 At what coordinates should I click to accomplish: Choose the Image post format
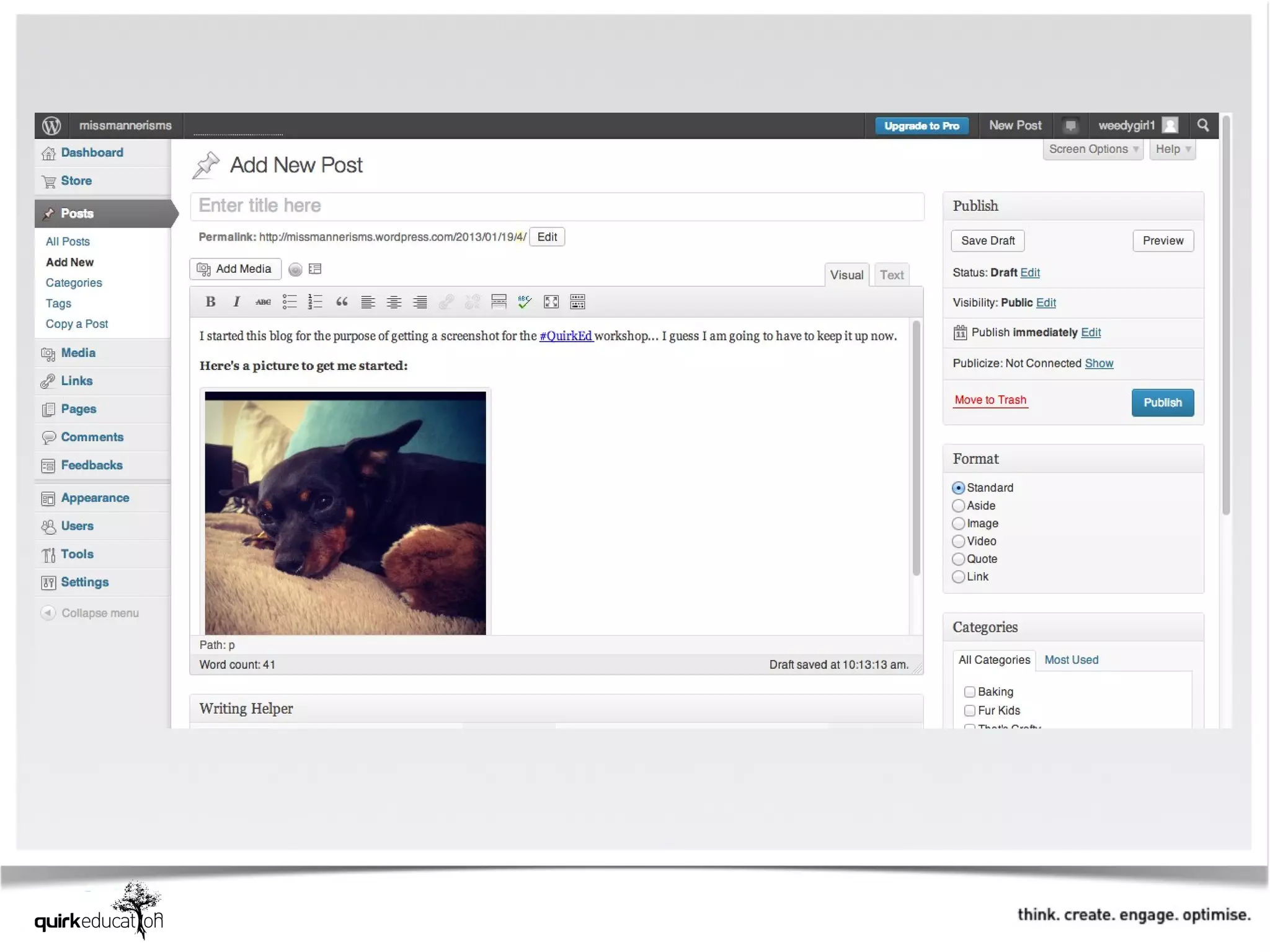(958, 524)
